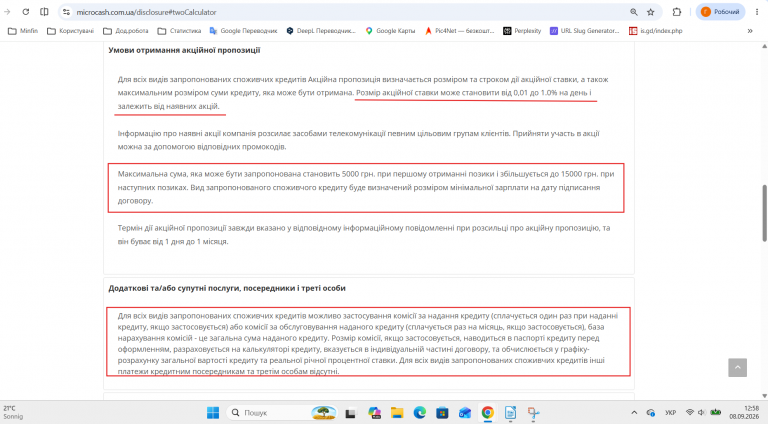The image size is (768, 424).
Task: Open the DeepL Переводчик bookmark
Action: [x=321, y=31]
